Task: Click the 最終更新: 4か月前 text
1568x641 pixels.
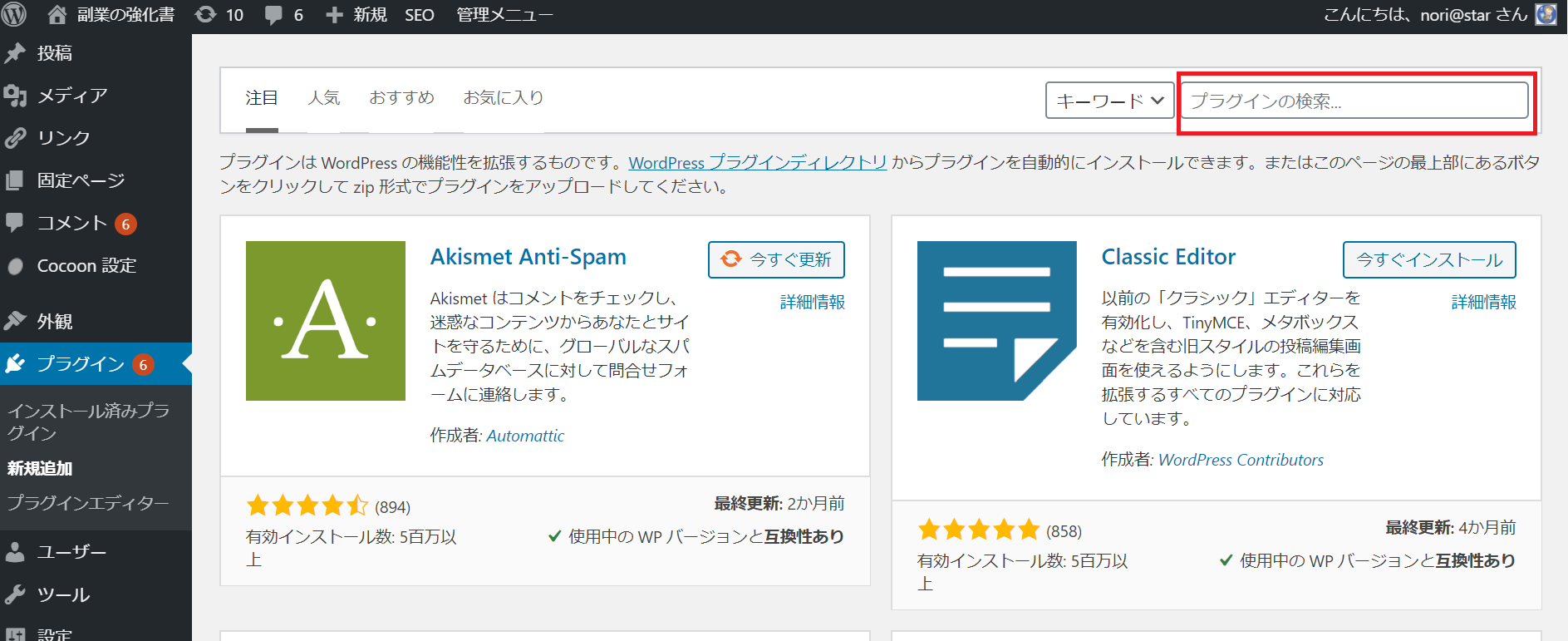Action: point(1451,527)
